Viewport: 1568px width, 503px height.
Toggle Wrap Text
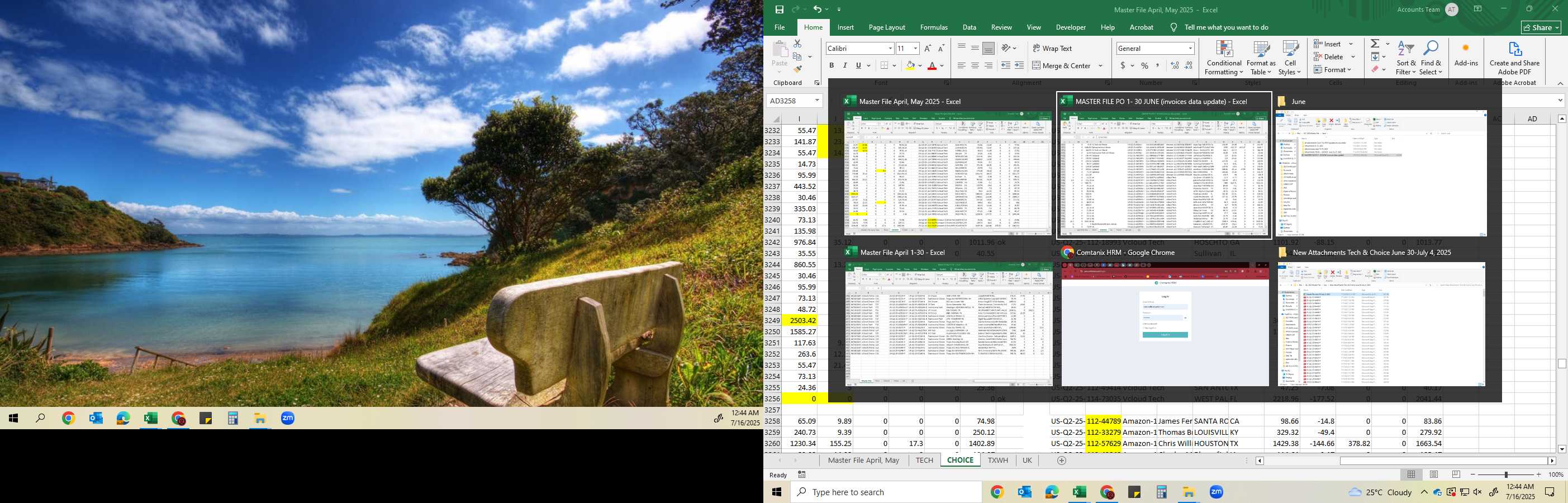(x=1052, y=48)
